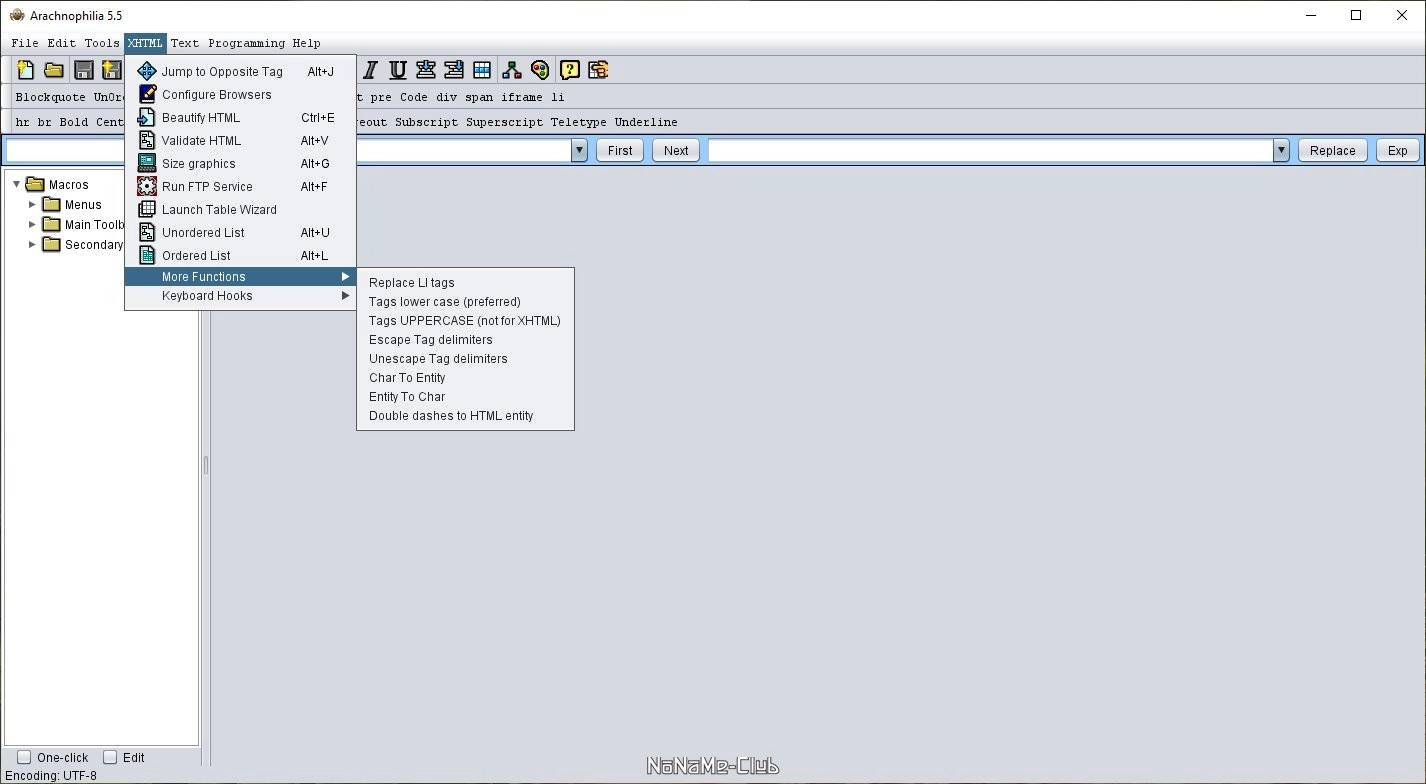Click the New Document toolbar icon

click(25, 70)
